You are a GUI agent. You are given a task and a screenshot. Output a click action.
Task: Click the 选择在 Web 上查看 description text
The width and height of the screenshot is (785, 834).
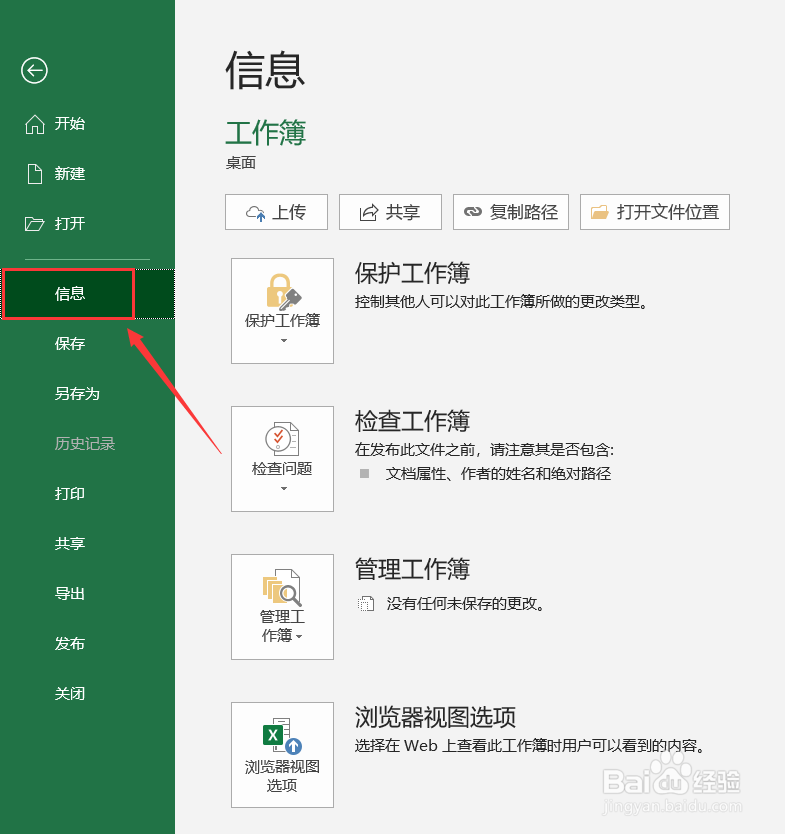point(530,746)
